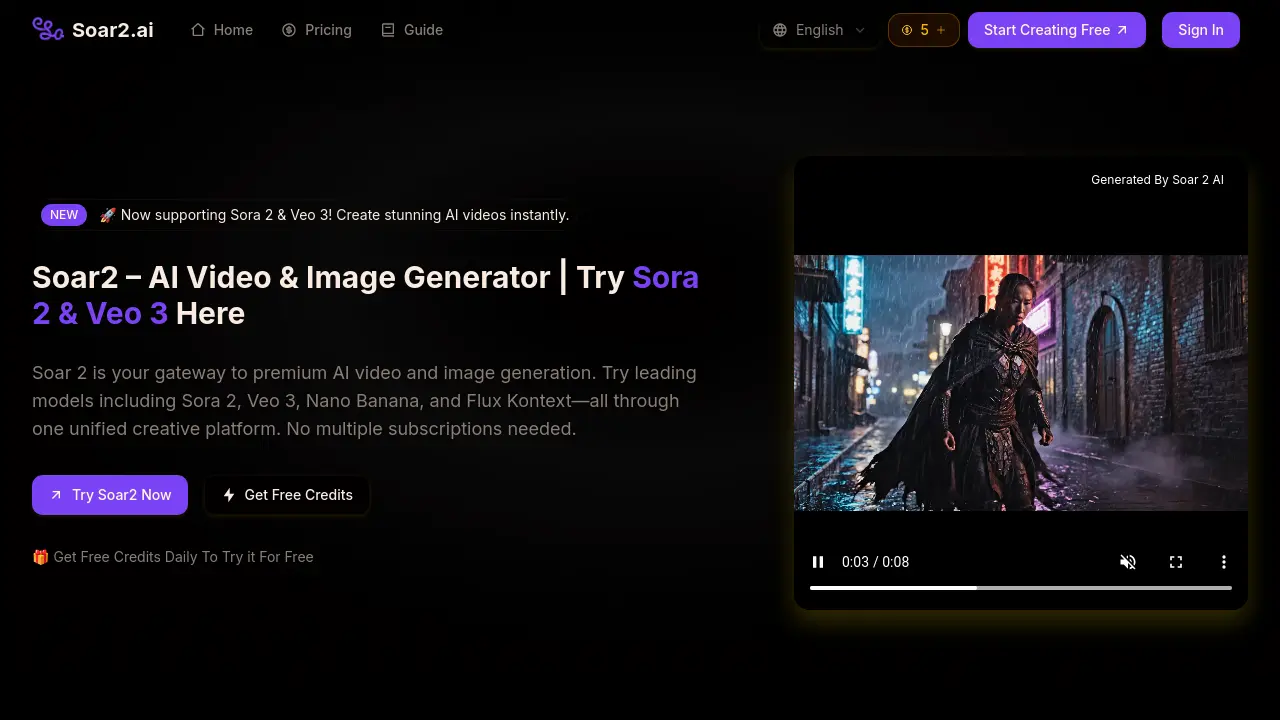Viewport: 1280px width, 720px height.
Task: Click the credits counter showing 5
Action: tap(924, 30)
